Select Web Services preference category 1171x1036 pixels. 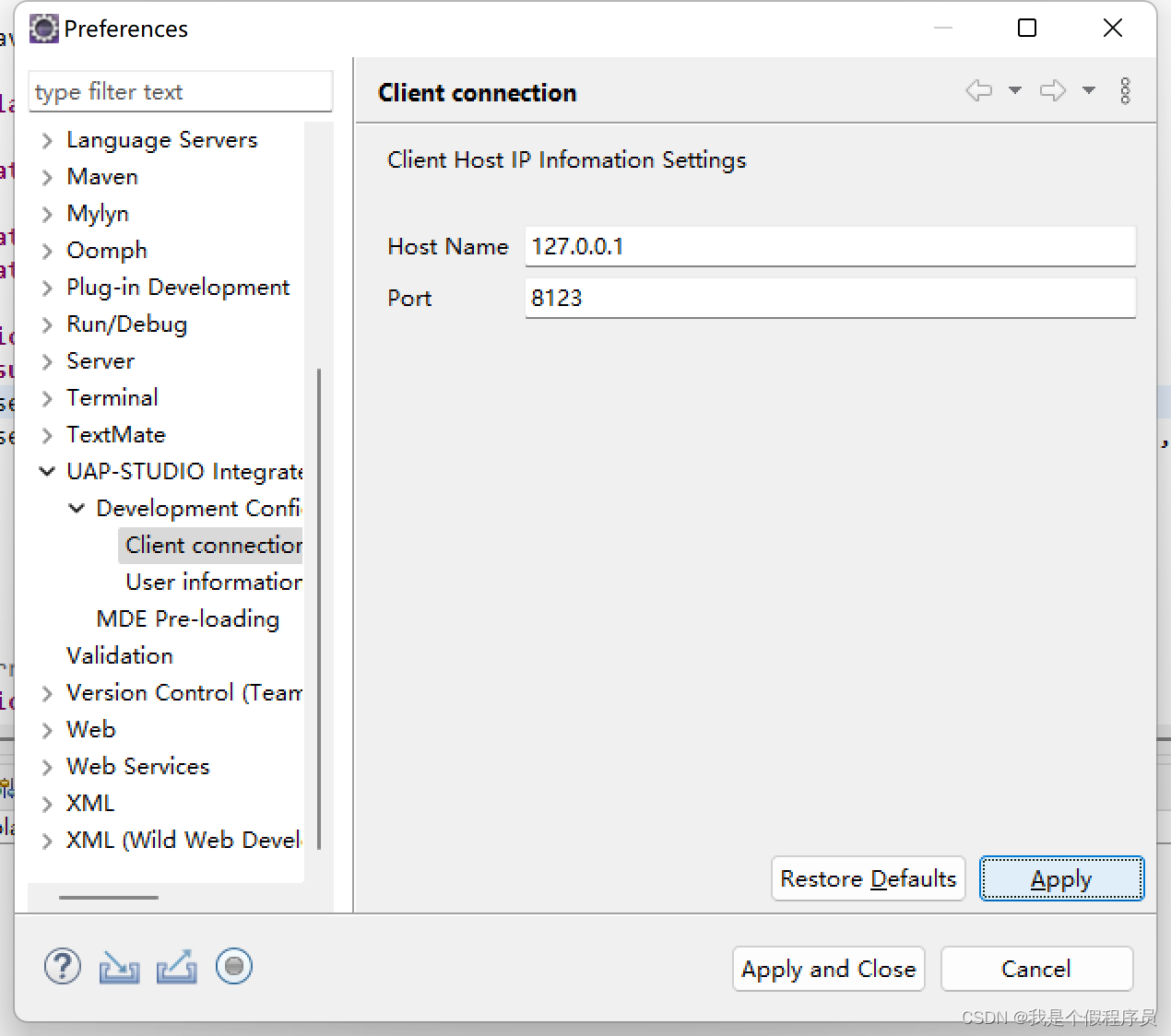[138, 766]
